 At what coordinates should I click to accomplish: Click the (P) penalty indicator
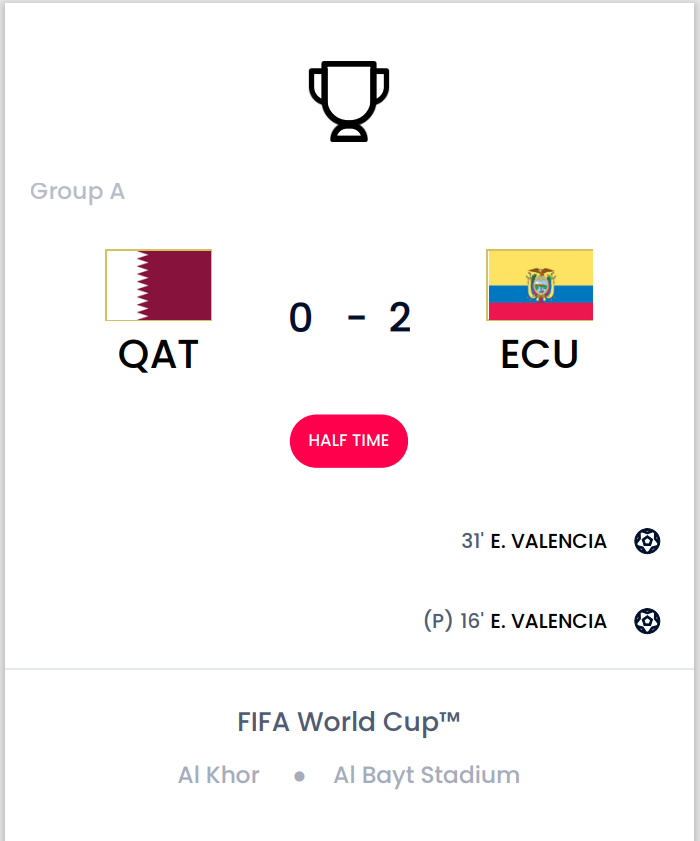pos(438,621)
